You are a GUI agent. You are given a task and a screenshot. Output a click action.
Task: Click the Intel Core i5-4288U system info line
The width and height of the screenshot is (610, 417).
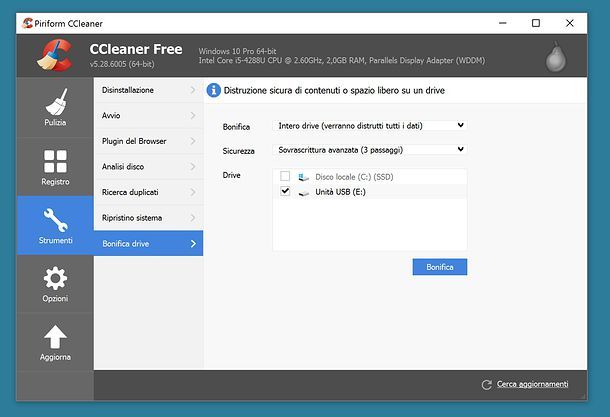click(x=342, y=60)
